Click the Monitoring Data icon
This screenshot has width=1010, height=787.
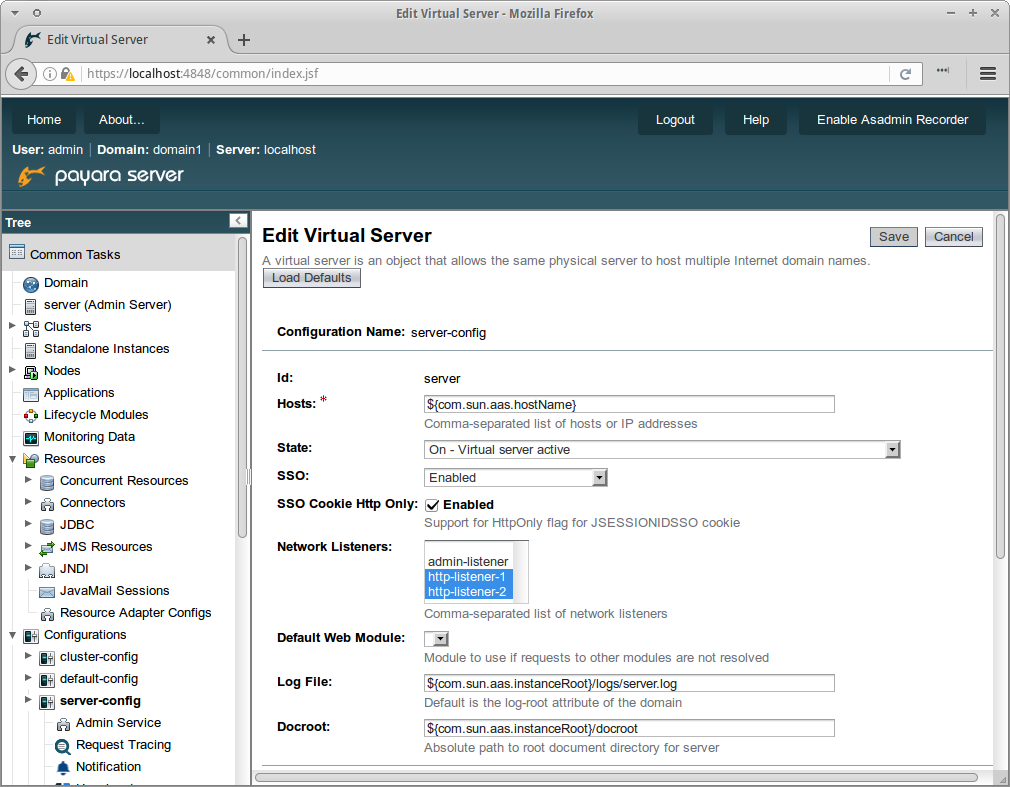30,438
